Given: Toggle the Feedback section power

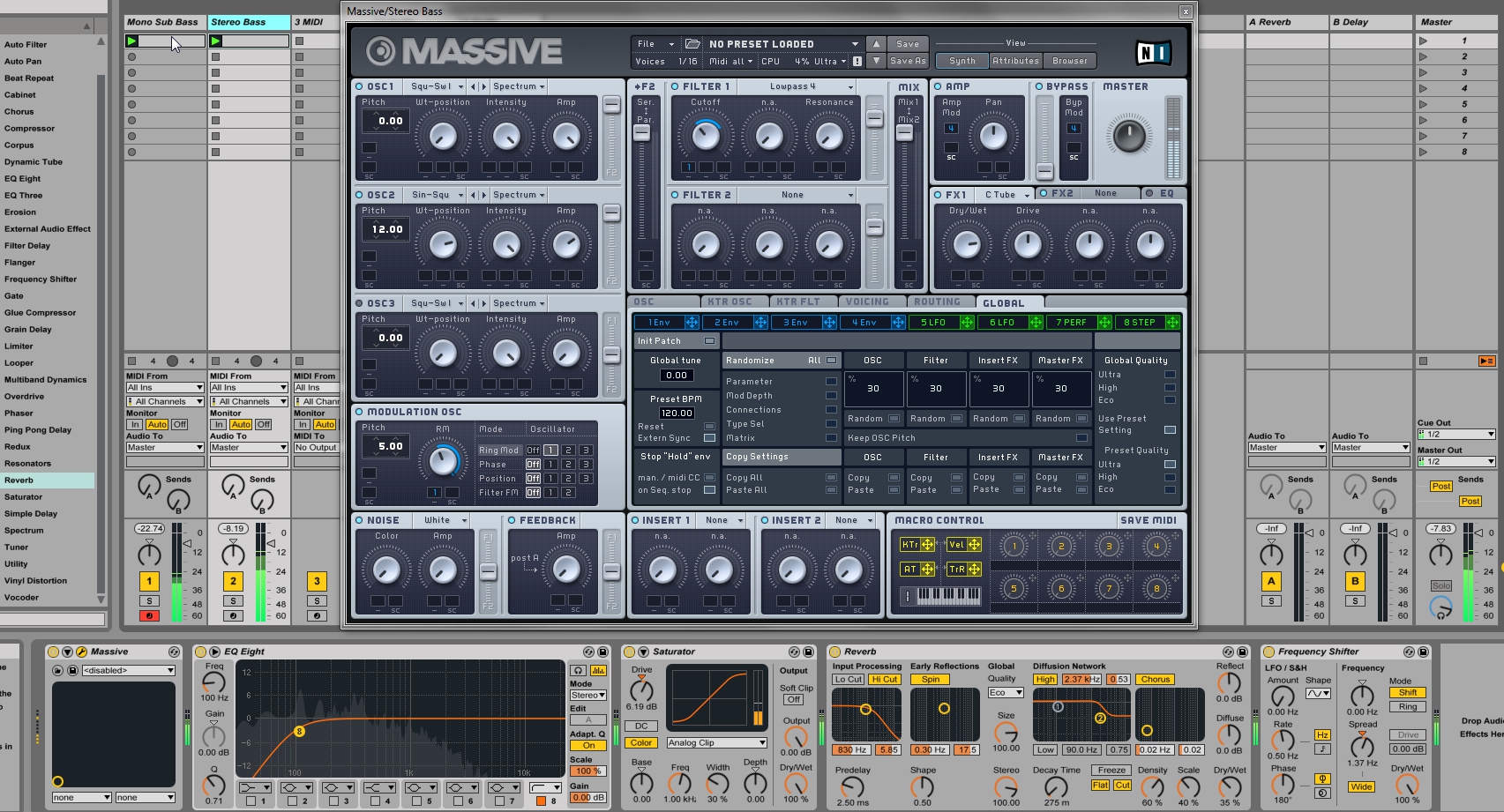Looking at the screenshot, I should (512, 520).
